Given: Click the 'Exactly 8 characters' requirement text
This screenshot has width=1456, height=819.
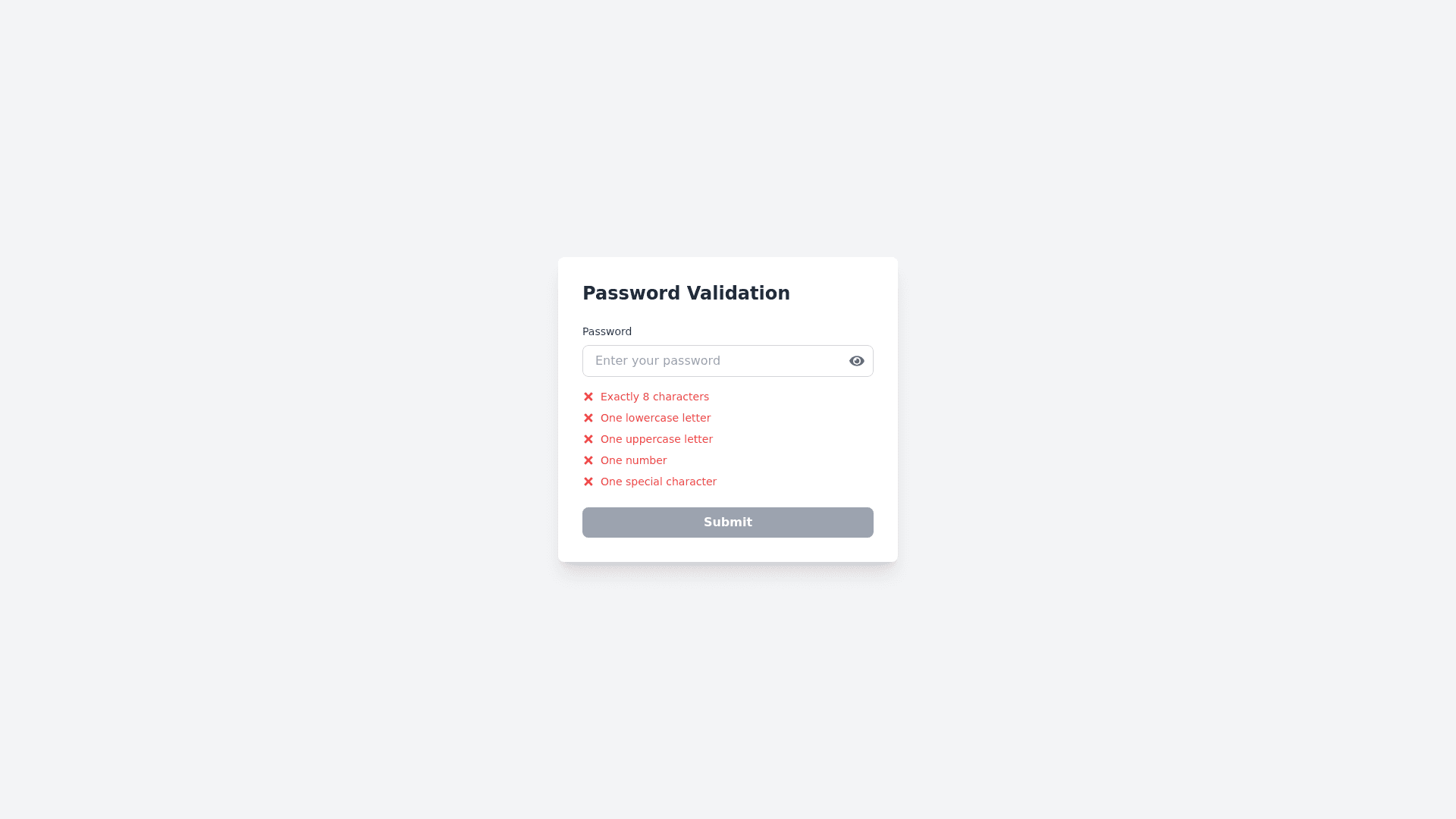Looking at the screenshot, I should pos(654,396).
